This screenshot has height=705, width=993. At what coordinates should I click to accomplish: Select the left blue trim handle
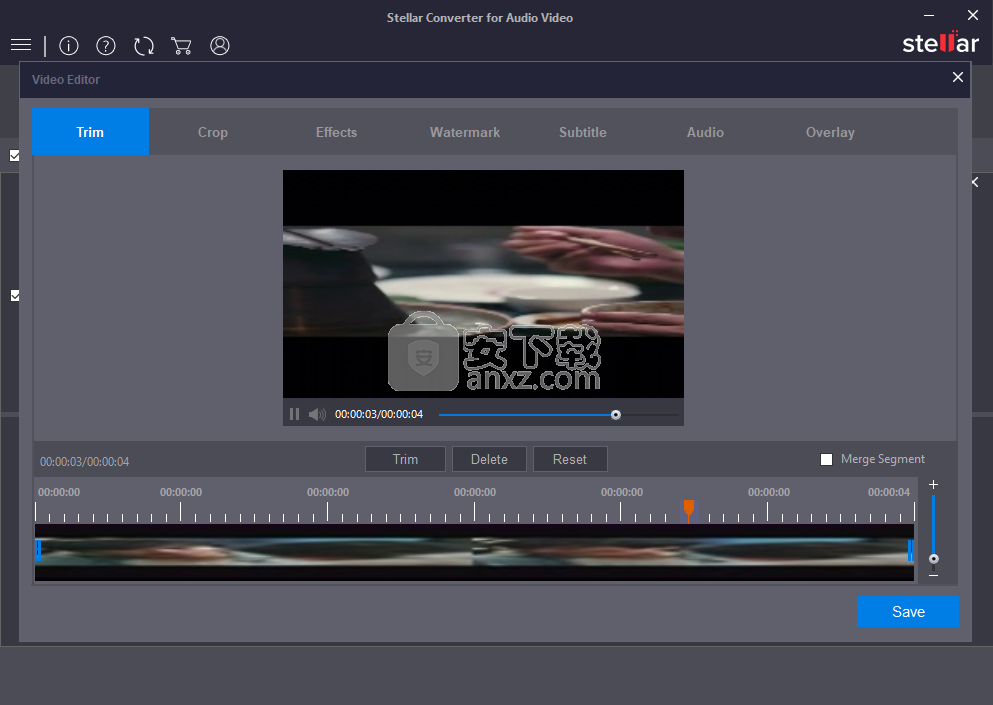tap(38, 550)
